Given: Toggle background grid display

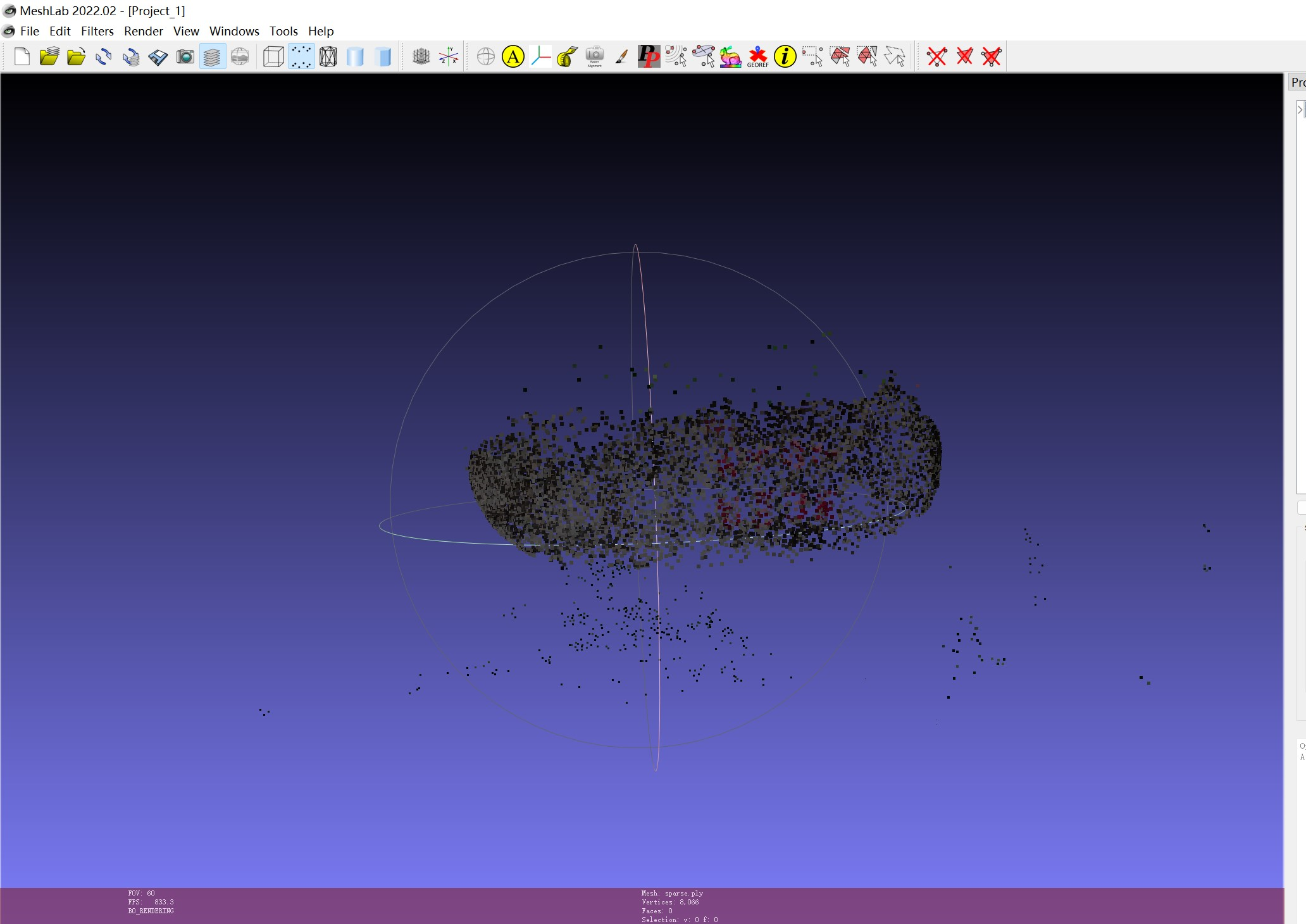Looking at the screenshot, I should [x=421, y=56].
